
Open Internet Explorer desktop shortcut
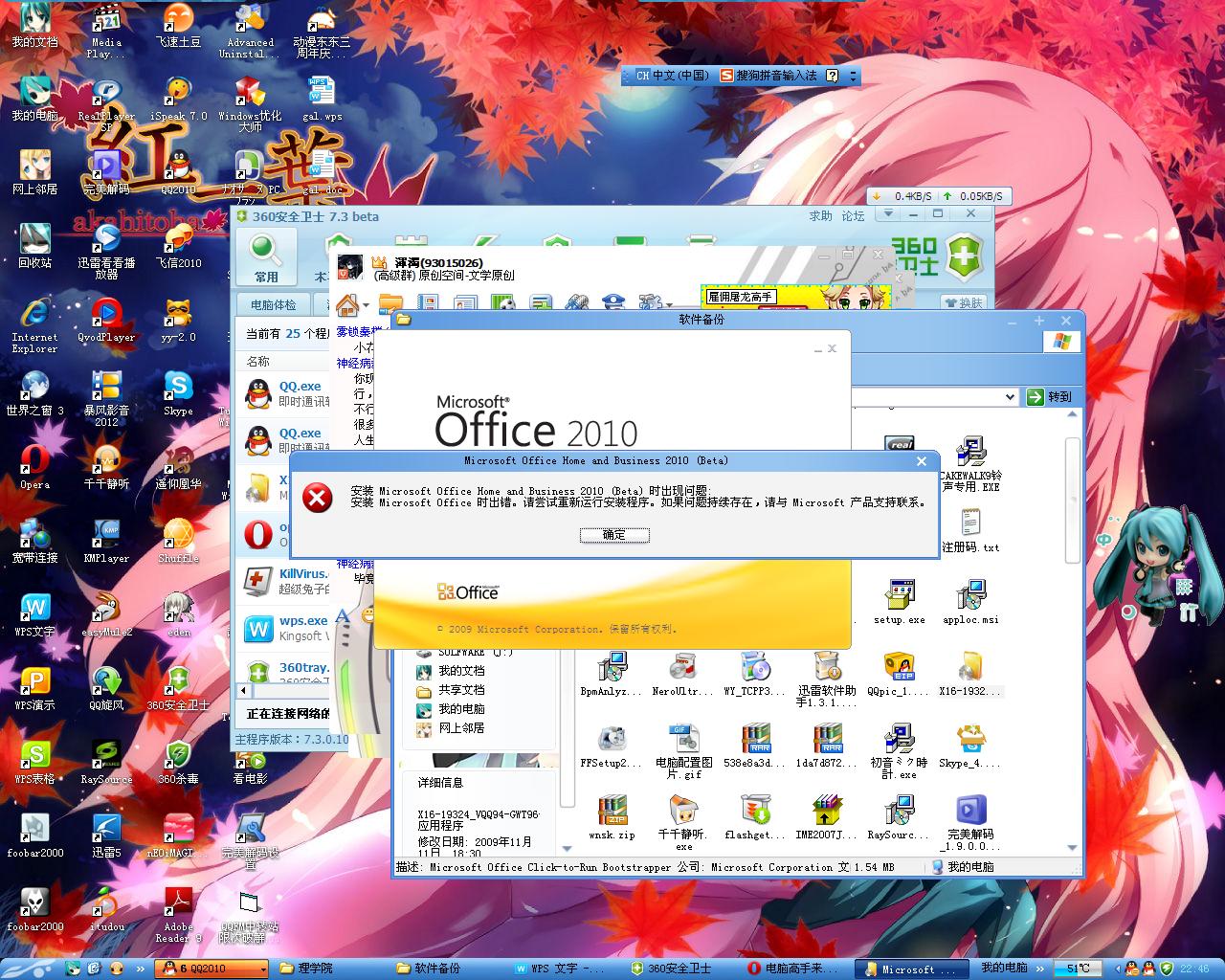pos(34,325)
